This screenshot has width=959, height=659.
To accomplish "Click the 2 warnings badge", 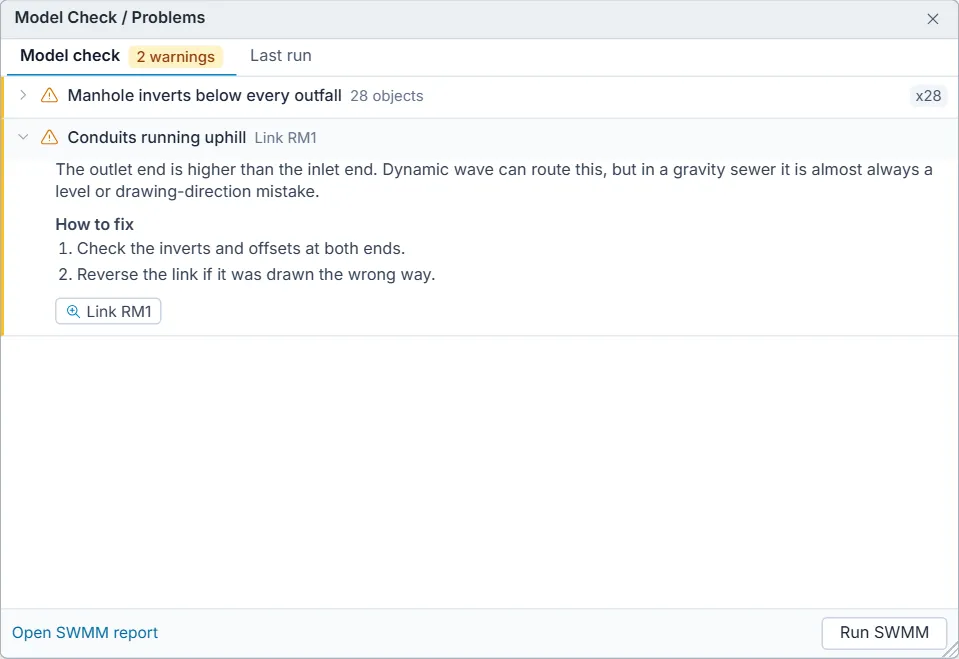I will 176,57.
